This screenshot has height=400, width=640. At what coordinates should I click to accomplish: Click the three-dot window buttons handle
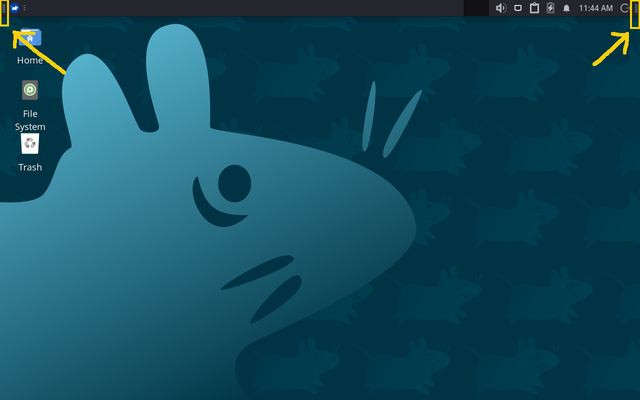(x=24, y=8)
